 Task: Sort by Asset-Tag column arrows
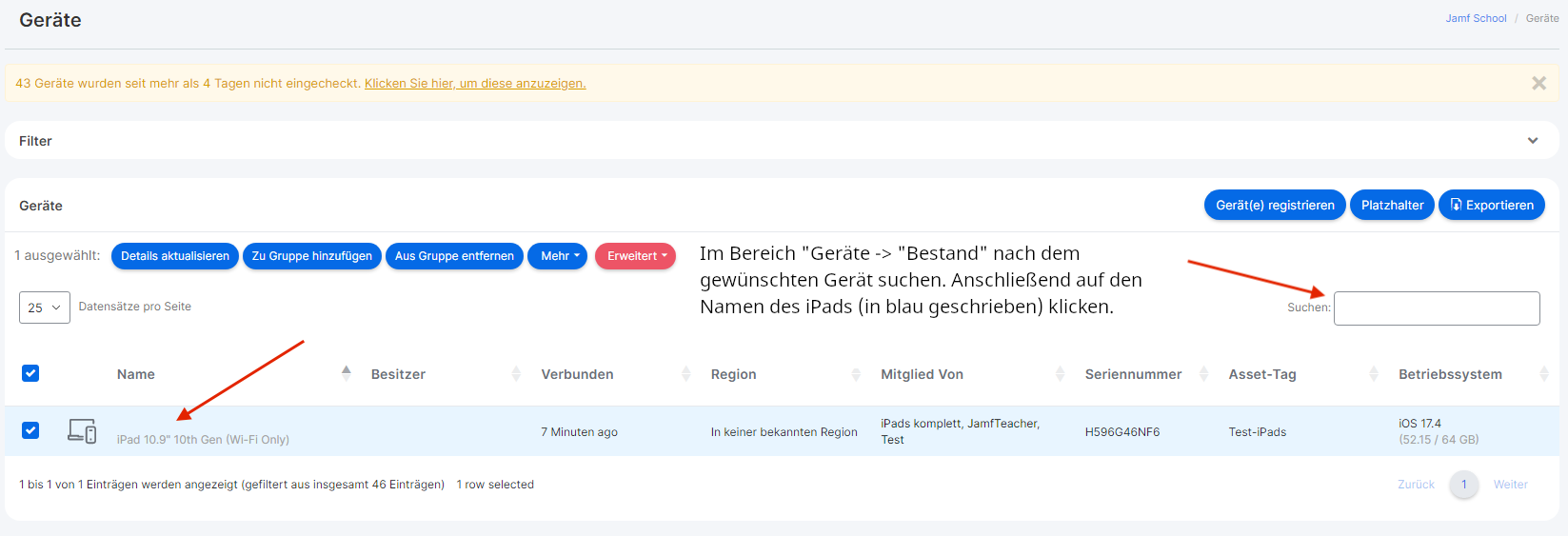coord(1373,374)
